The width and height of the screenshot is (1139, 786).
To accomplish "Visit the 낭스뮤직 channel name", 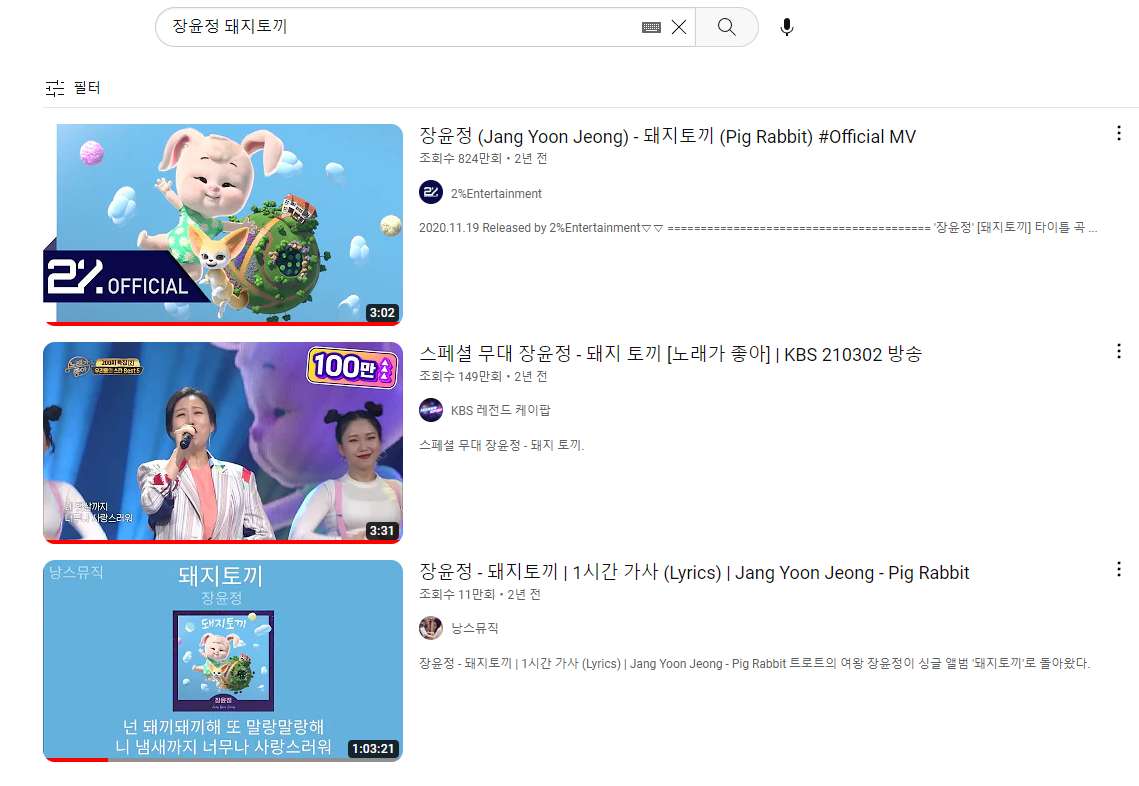I will (x=474, y=628).
